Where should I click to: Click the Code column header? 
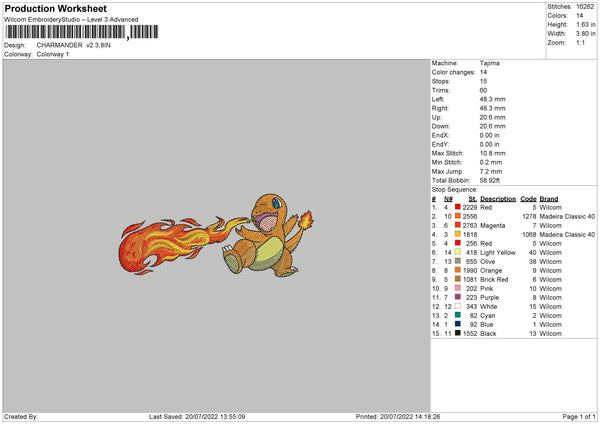click(x=528, y=199)
